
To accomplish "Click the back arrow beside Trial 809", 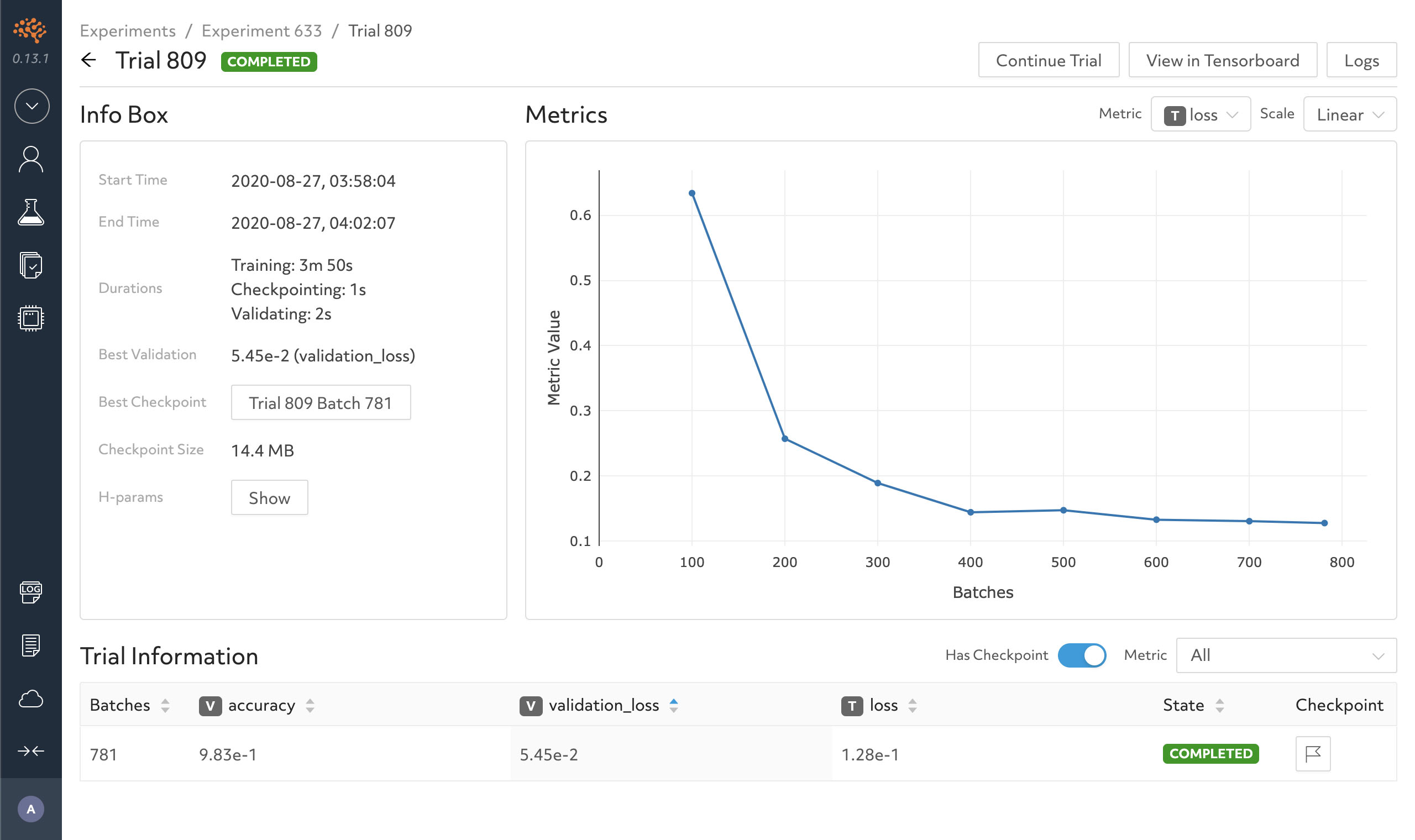I will (89, 60).
